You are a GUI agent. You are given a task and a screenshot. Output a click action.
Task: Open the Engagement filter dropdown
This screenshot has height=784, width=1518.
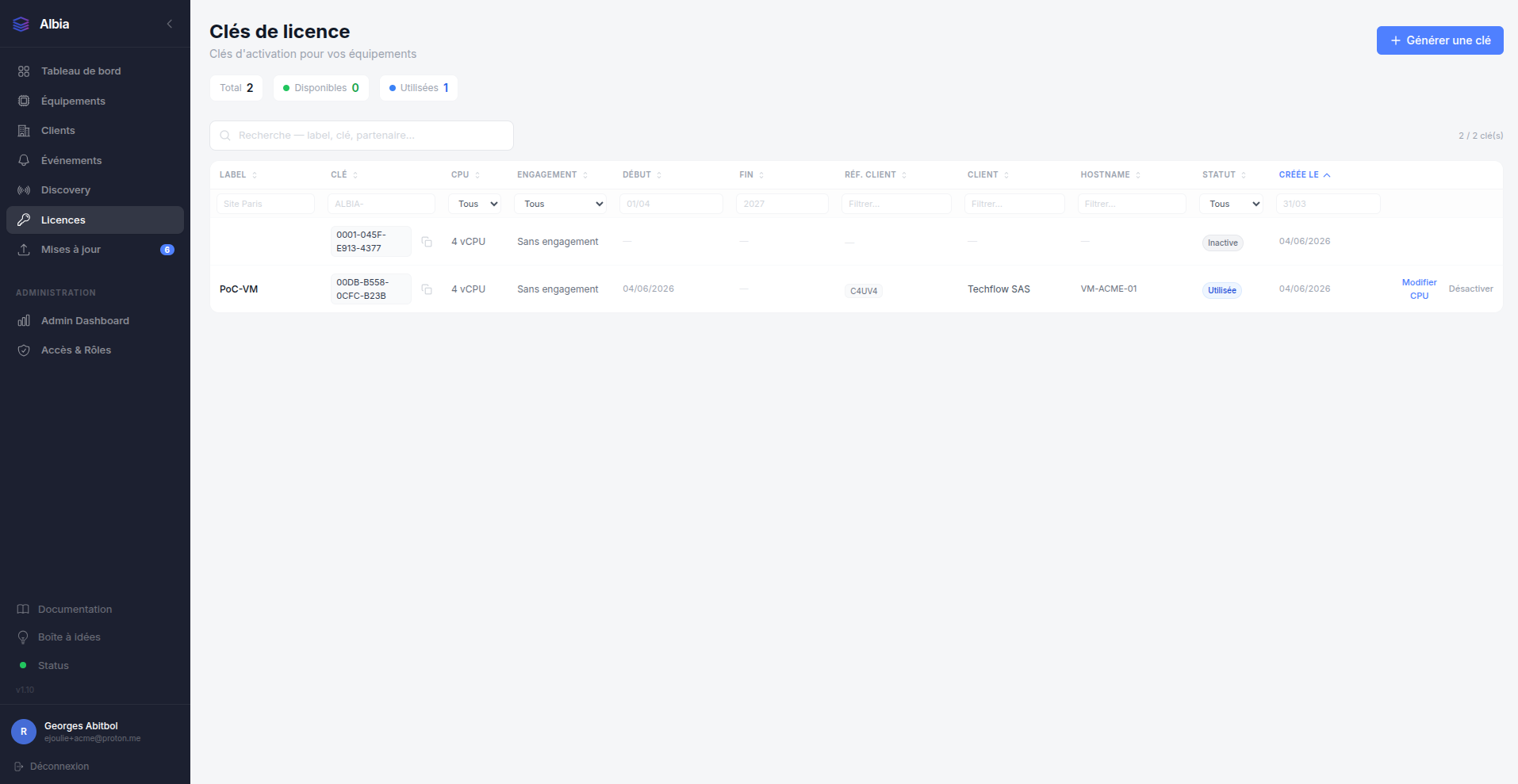point(561,204)
